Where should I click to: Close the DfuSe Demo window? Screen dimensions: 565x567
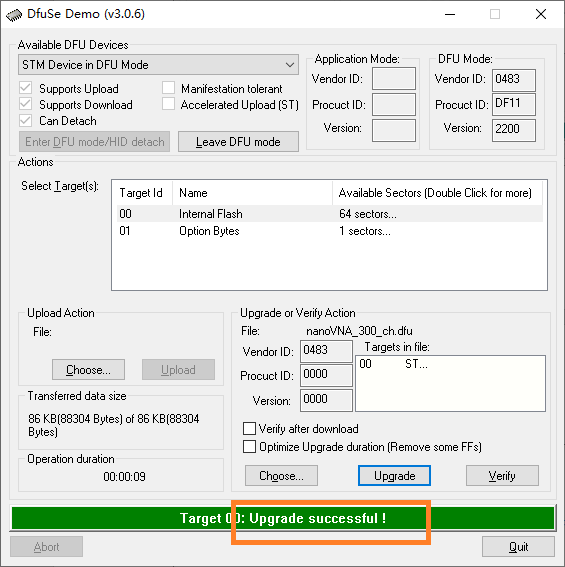click(x=541, y=14)
